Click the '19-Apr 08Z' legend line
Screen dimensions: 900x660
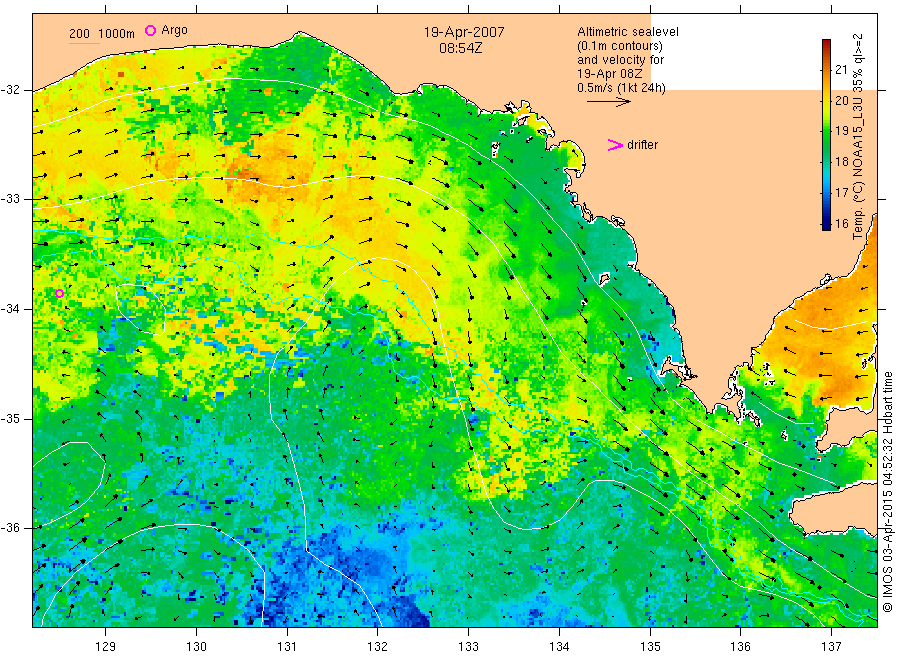pyautogui.click(x=610, y=74)
